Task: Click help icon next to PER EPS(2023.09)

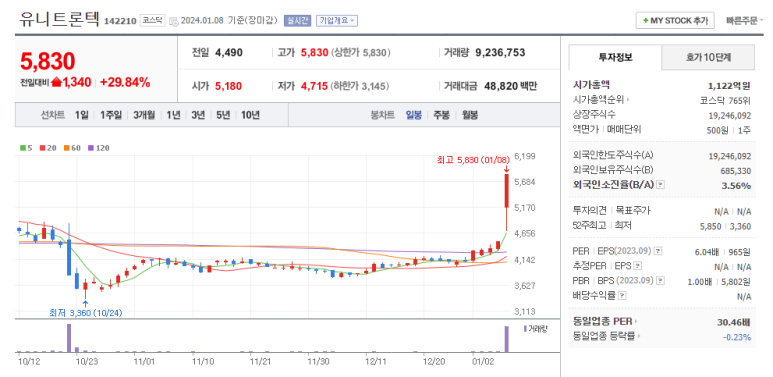Action: tap(659, 251)
